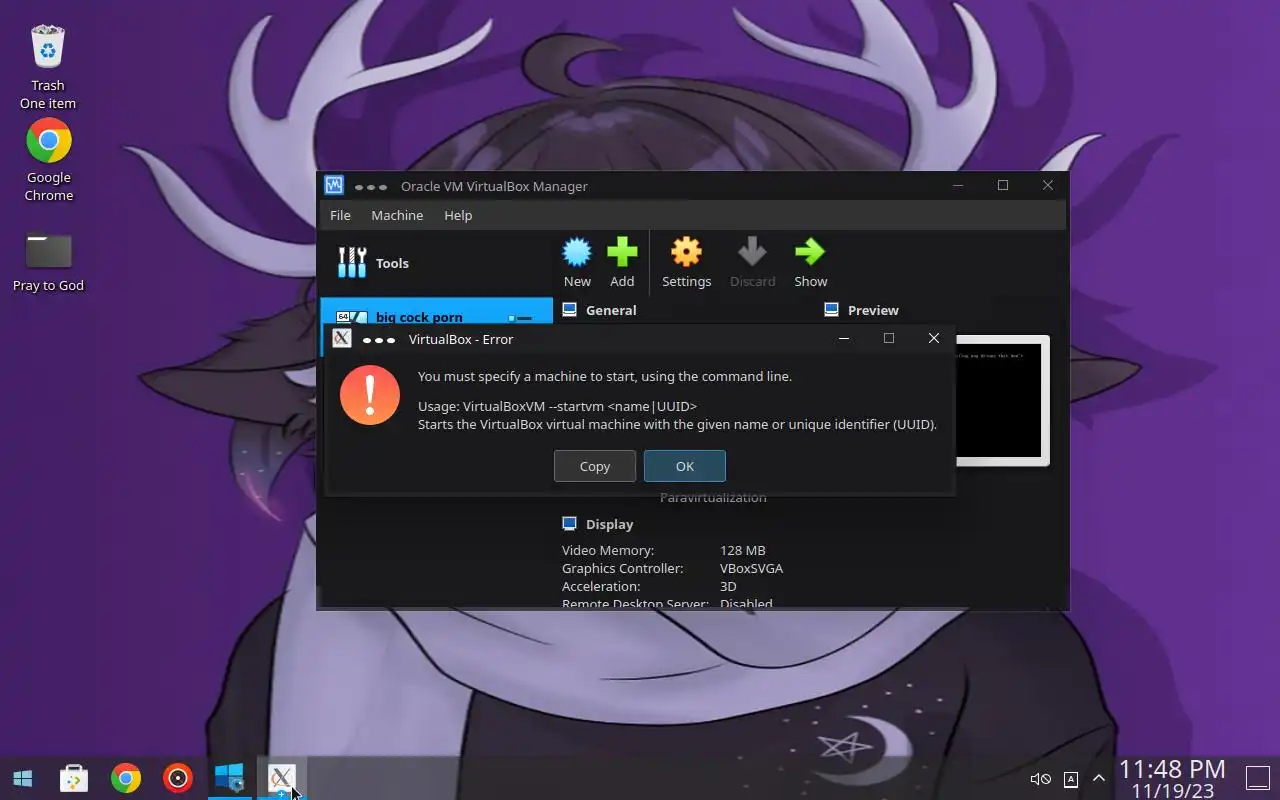Open the Windows-style start menu
The width and height of the screenshot is (1280, 800).
point(22,778)
